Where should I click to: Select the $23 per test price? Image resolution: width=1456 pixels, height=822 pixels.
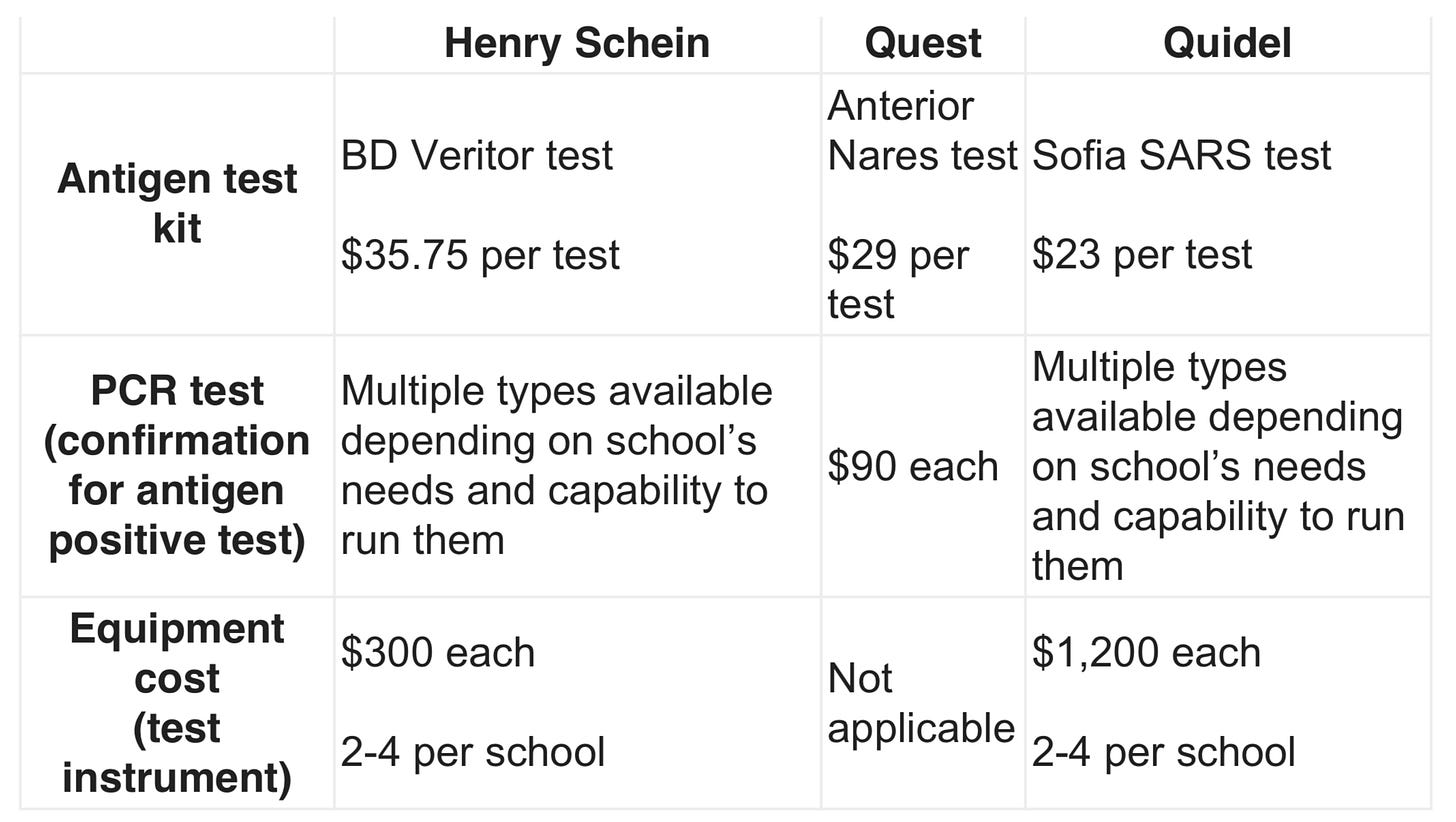coord(1142,254)
